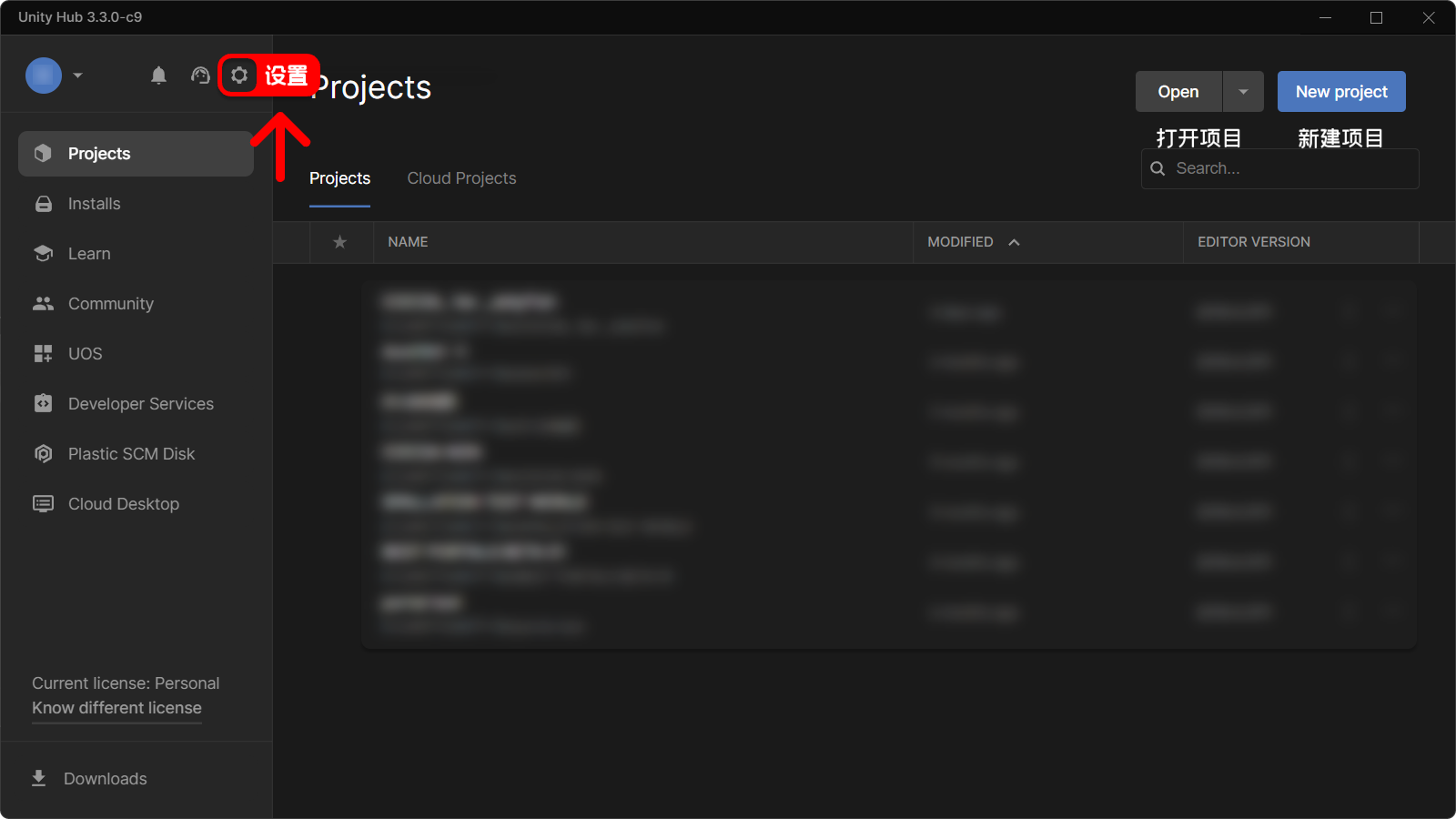1456x819 pixels.
Task: Open Downloads at the bottom
Action: [105, 779]
